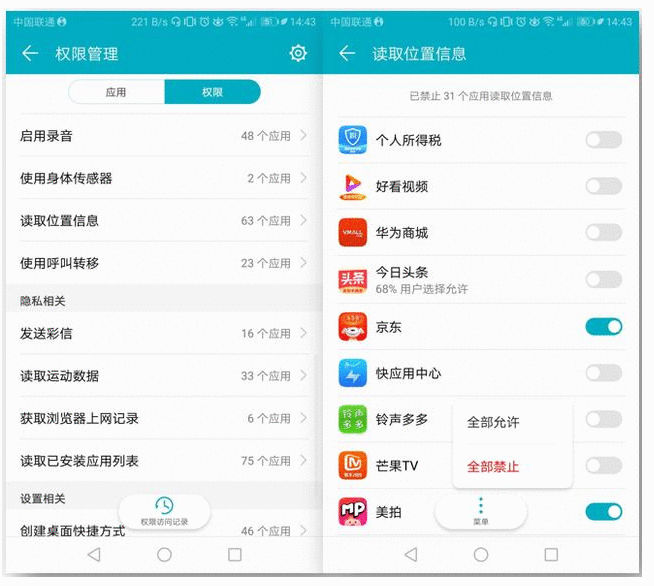Enable location access for 个人所得税
The width and height of the screenshot is (654, 586).
pyautogui.click(x=604, y=140)
